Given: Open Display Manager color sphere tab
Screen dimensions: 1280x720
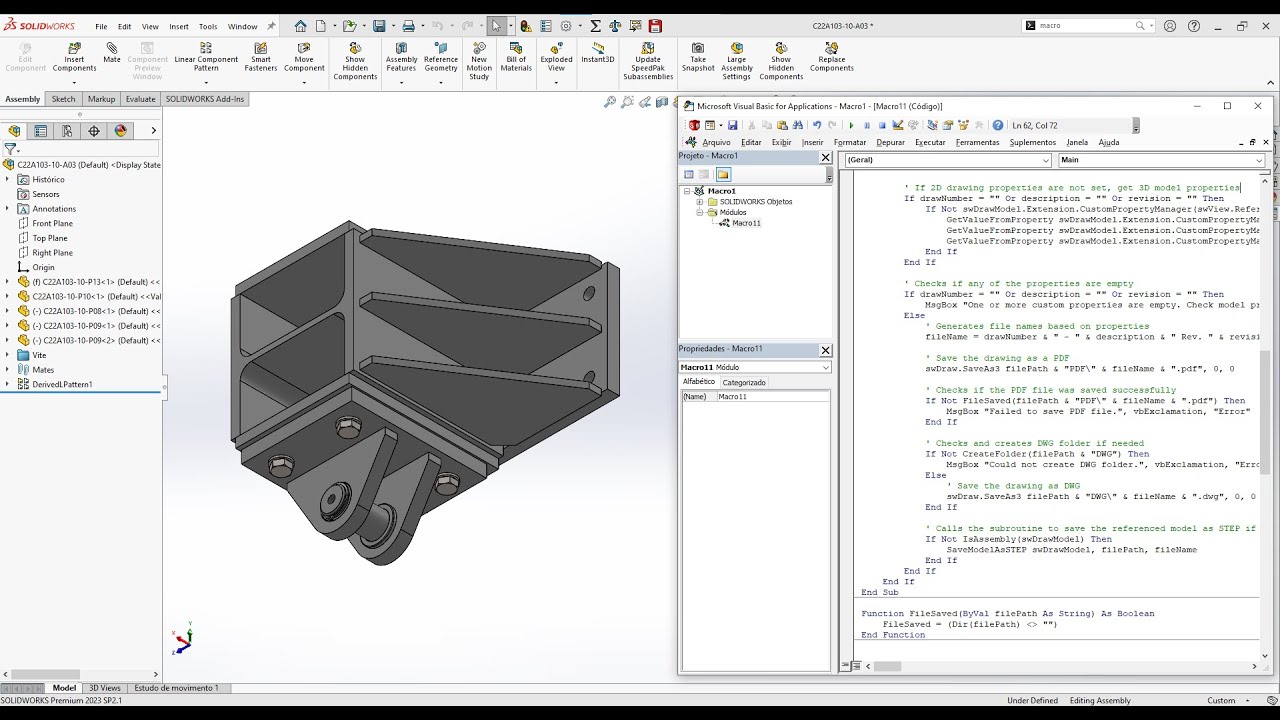Looking at the screenshot, I should 121,131.
